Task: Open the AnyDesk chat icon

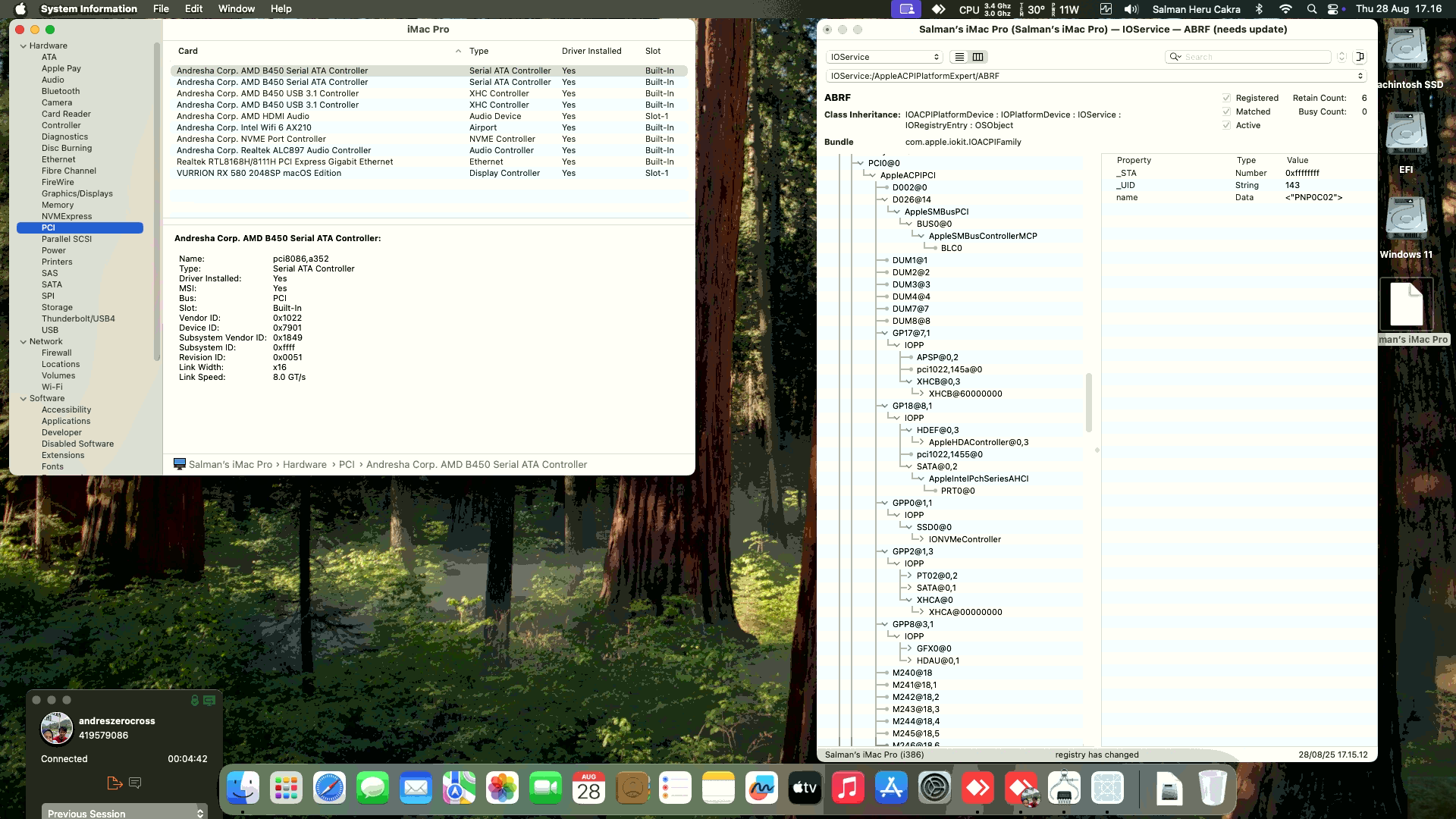Action: click(x=135, y=783)
